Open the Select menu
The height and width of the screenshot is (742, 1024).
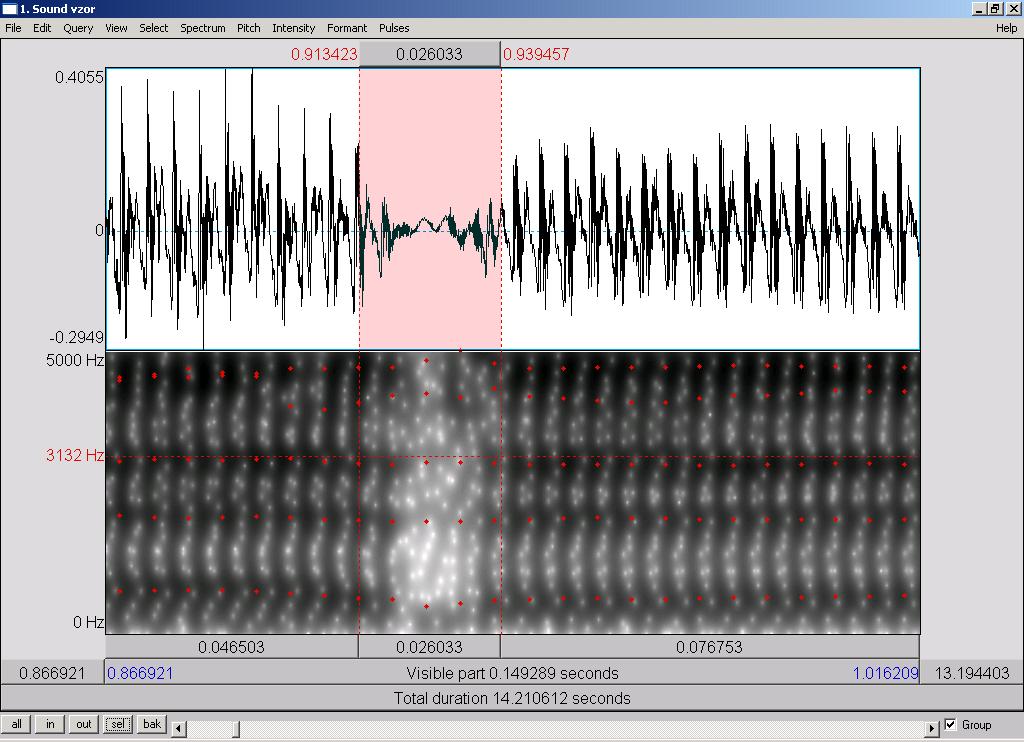153,28
